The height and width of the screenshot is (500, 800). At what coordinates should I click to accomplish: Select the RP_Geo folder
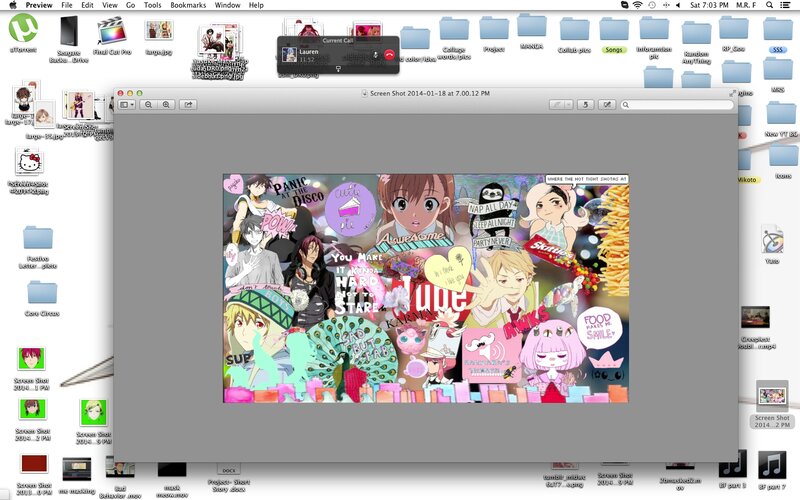tap(734, 28)
